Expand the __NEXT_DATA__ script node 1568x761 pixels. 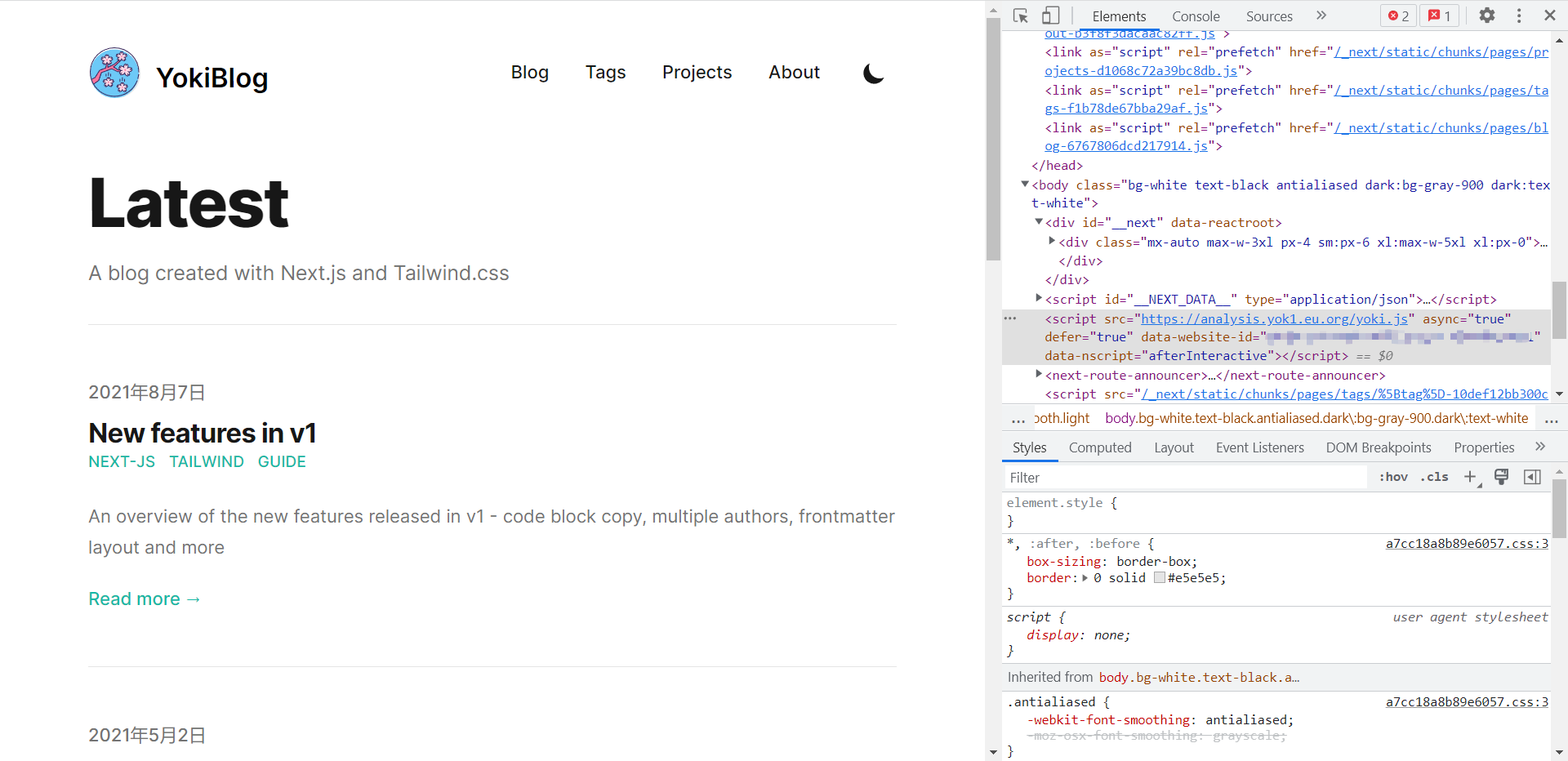(1038, 299)
